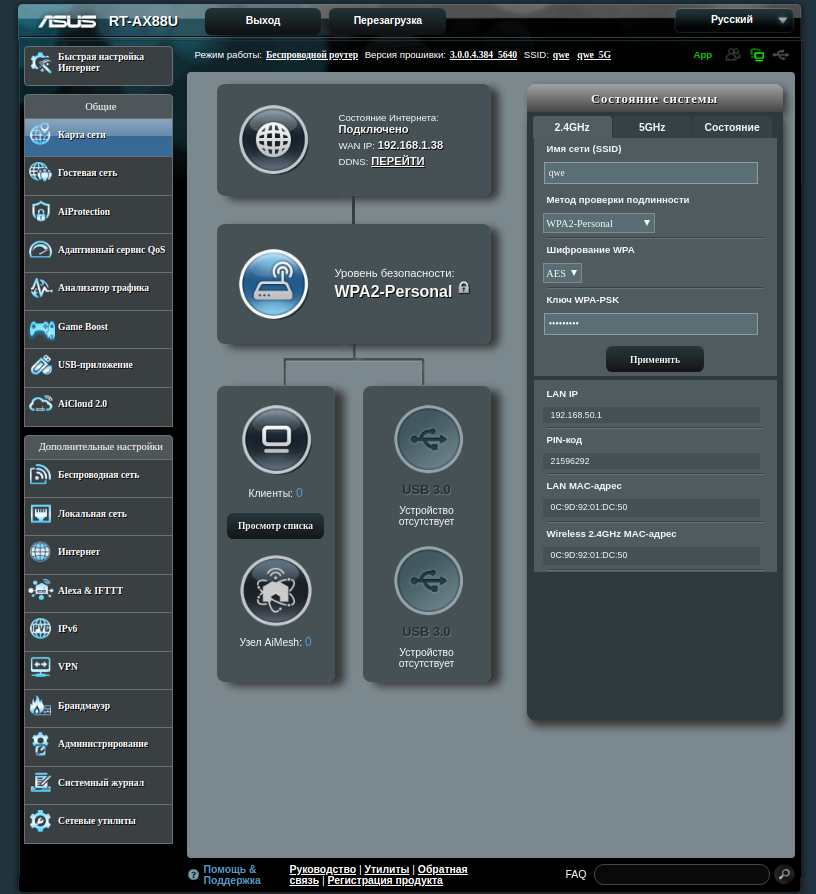Click the router security level icon
This screenshot has height=894, width=816.
click(274, 284)
